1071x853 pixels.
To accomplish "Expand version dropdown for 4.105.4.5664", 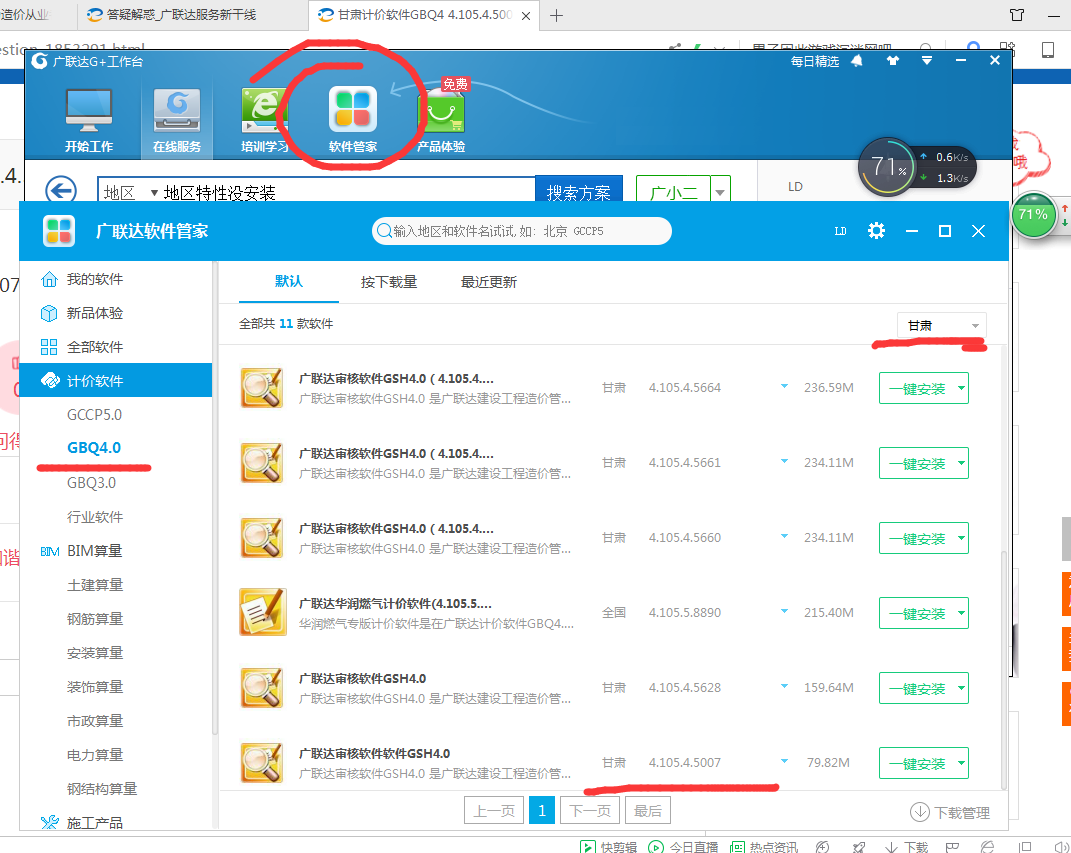I will tap(784, 387).
